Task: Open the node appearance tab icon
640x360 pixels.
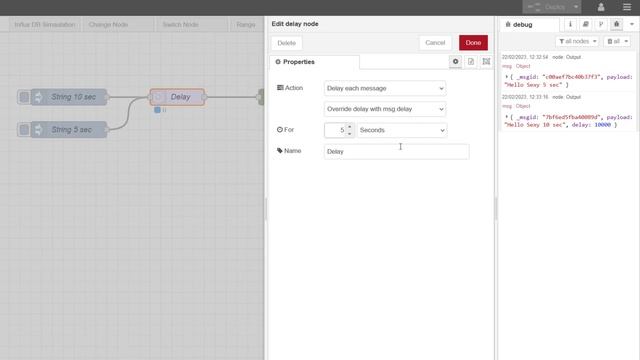Action: click(x=486, y=62)
